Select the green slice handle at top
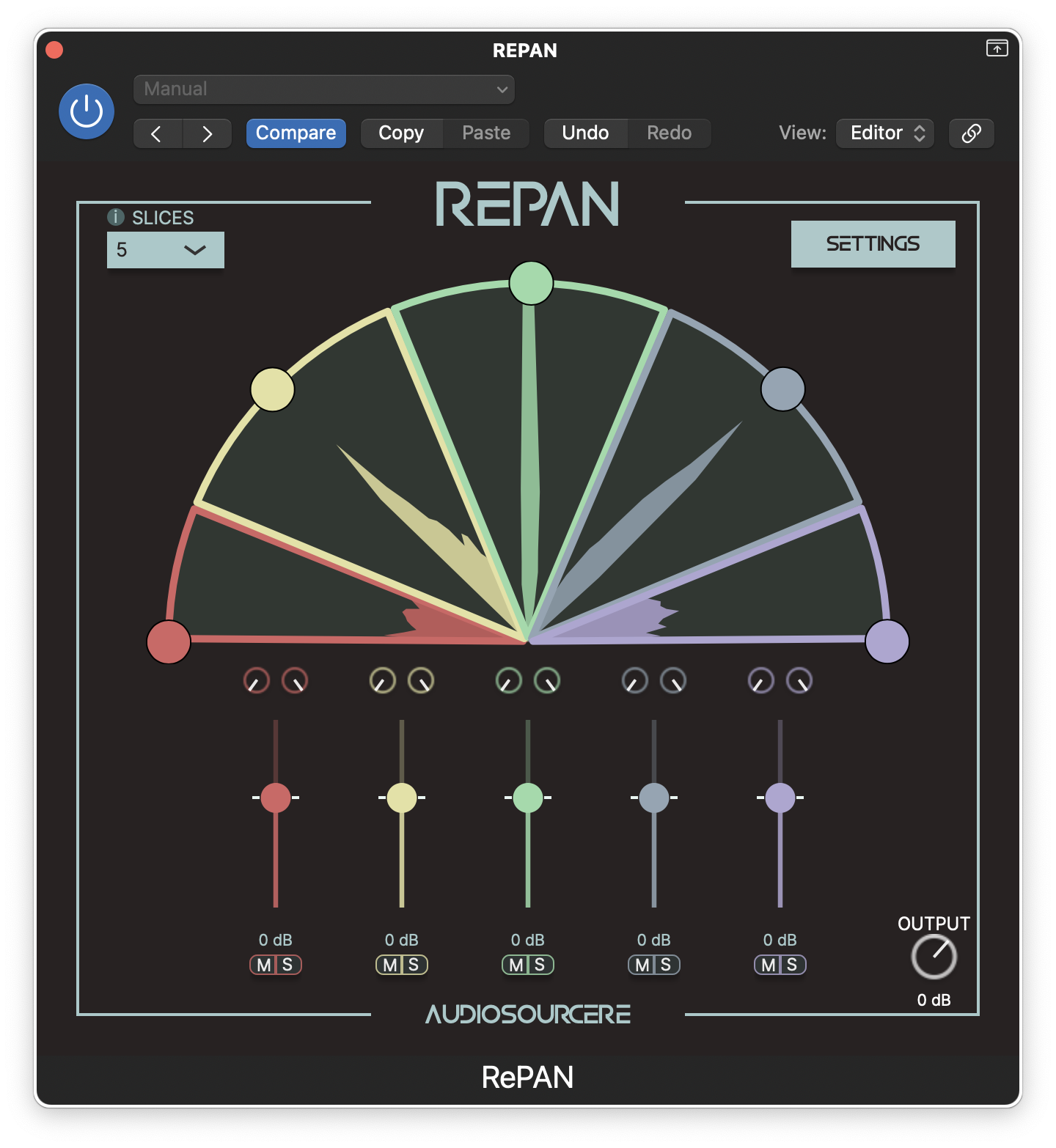1056x1148 pixels. tap(531, 282)
